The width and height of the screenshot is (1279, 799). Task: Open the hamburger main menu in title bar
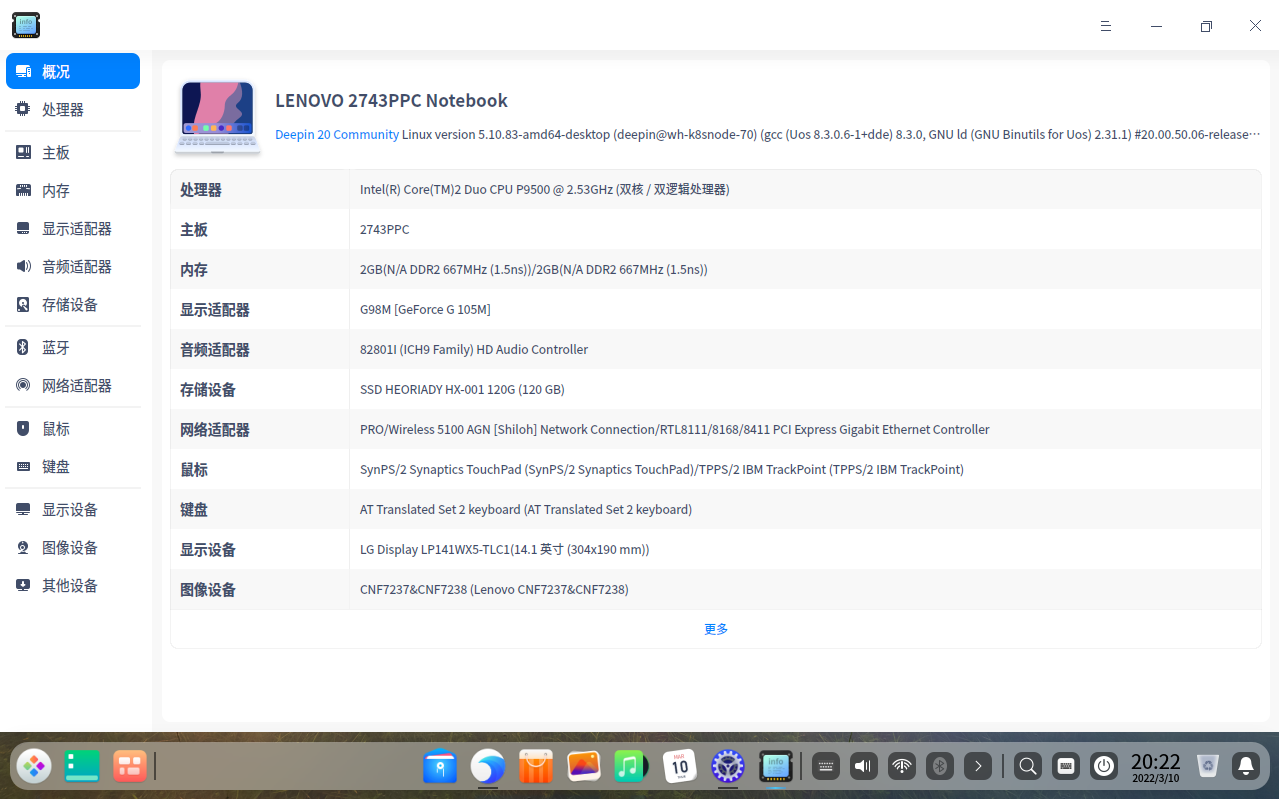1106,26
